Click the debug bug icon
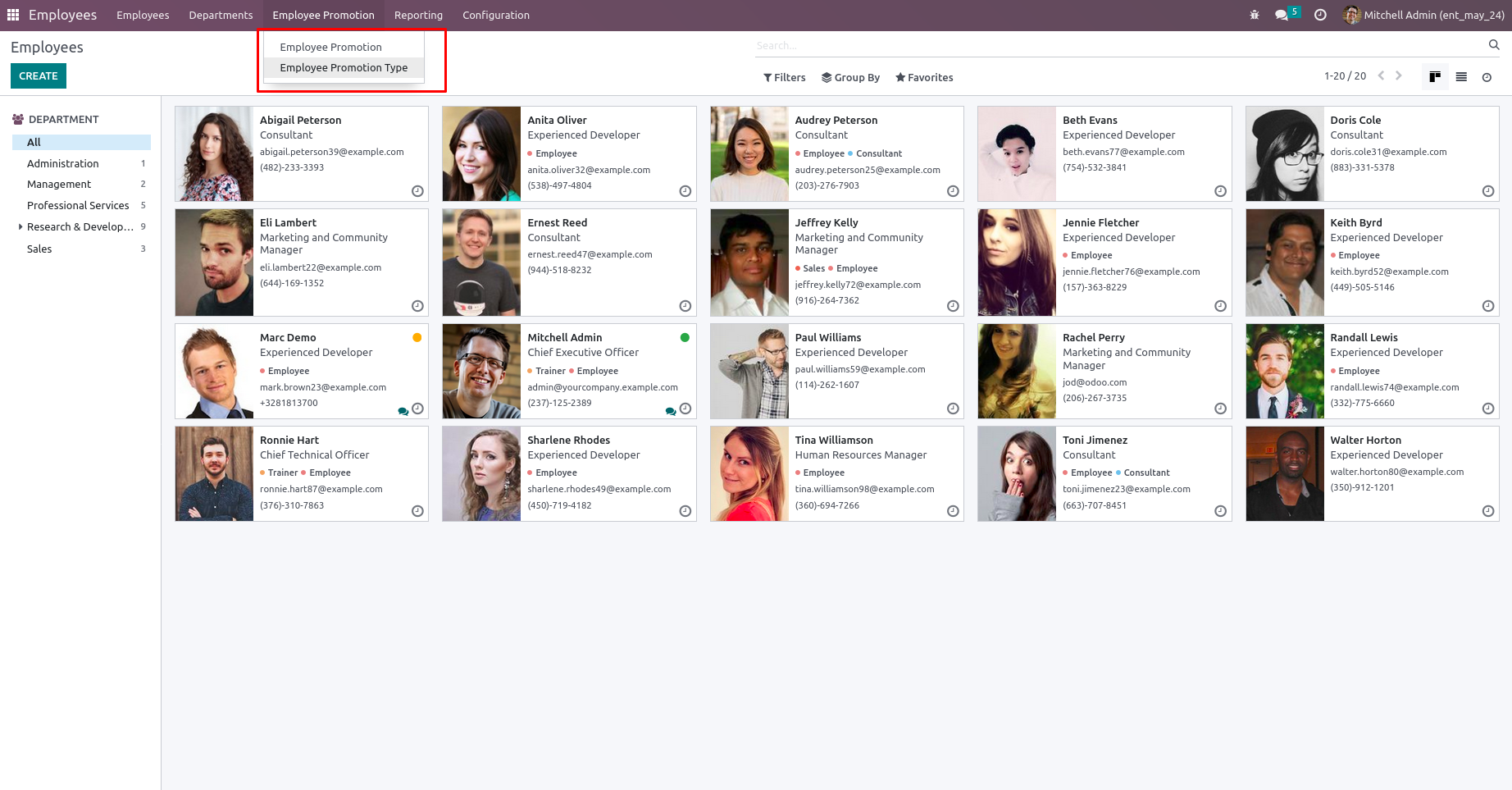 point(1254,15)
